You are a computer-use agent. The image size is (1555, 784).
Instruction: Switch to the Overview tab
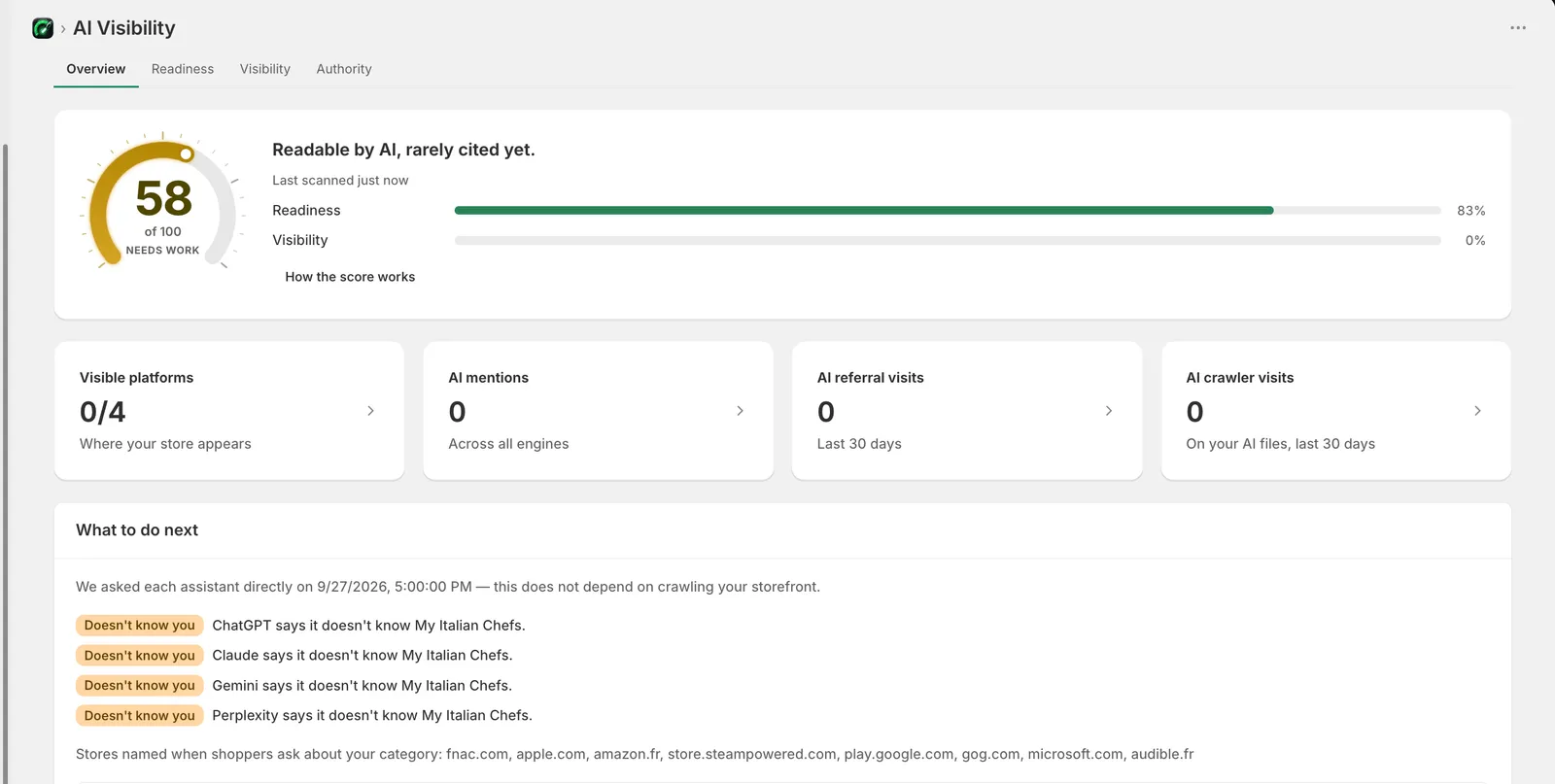coord(96,69)
